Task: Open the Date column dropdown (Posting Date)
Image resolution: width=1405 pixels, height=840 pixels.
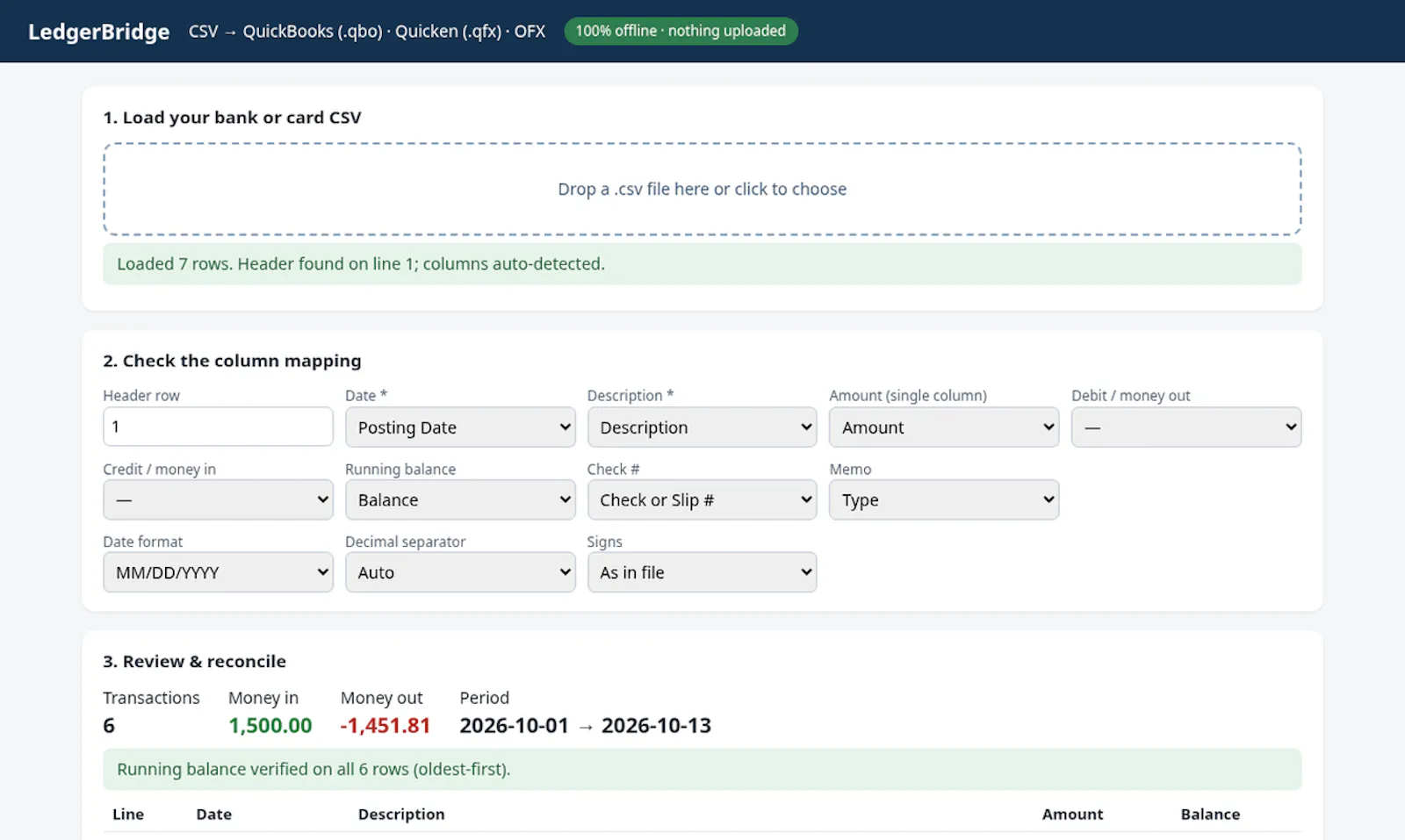Action: pyautogui.click(x=460, y=427)
